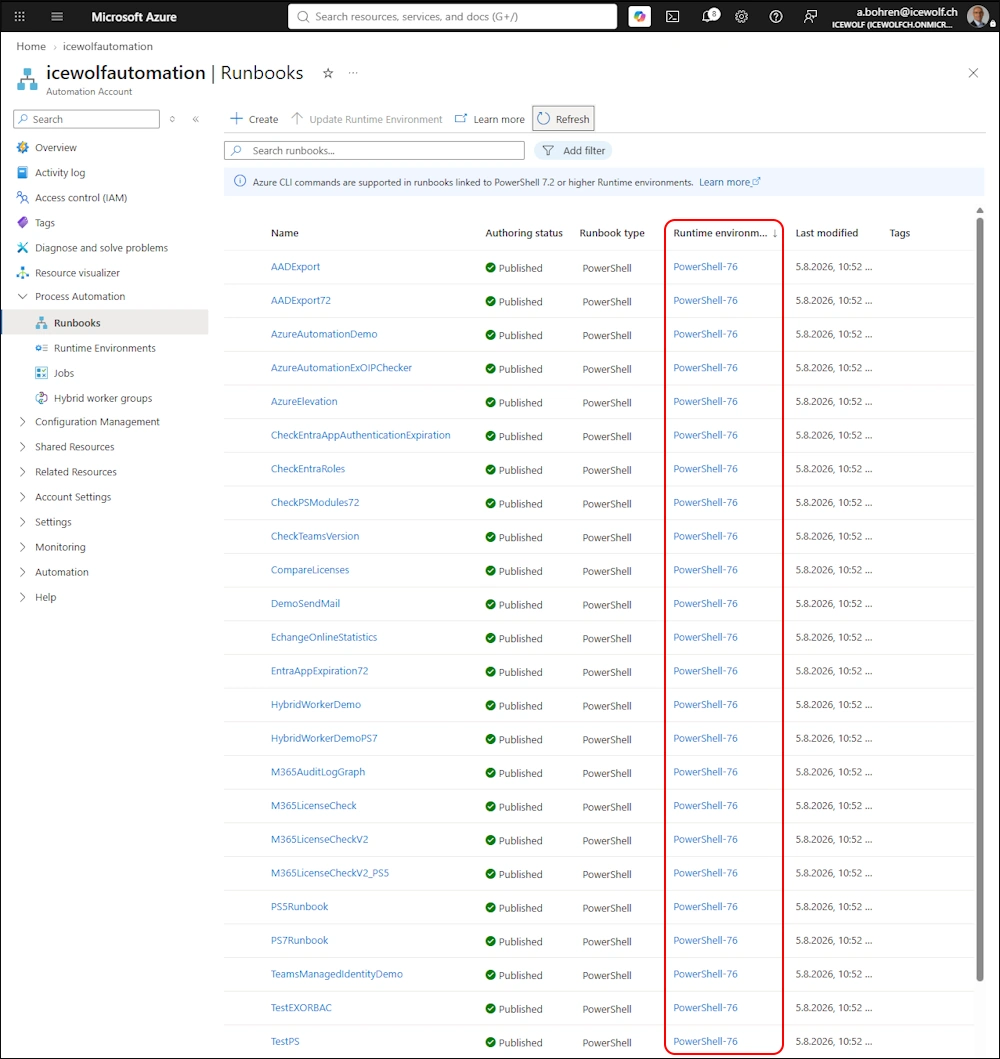The image size is (1000, 1059).
Task: Click Add filter button
Action: [573, 151]
